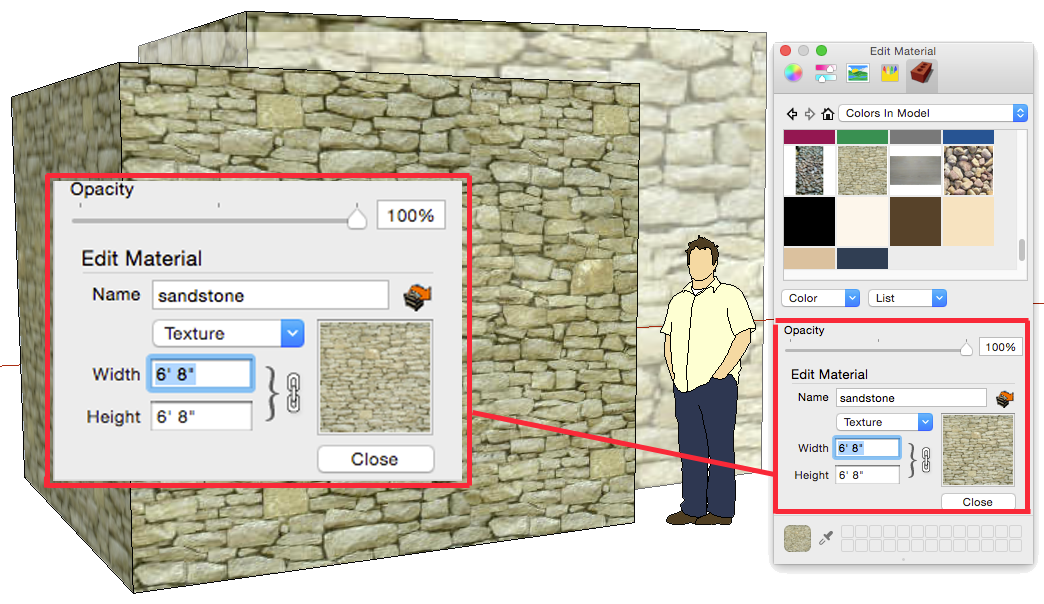Viewport: 1044px width, 604px height.
Task: Switch to the Color Sliders picker
Action: (x=826, y=73)
